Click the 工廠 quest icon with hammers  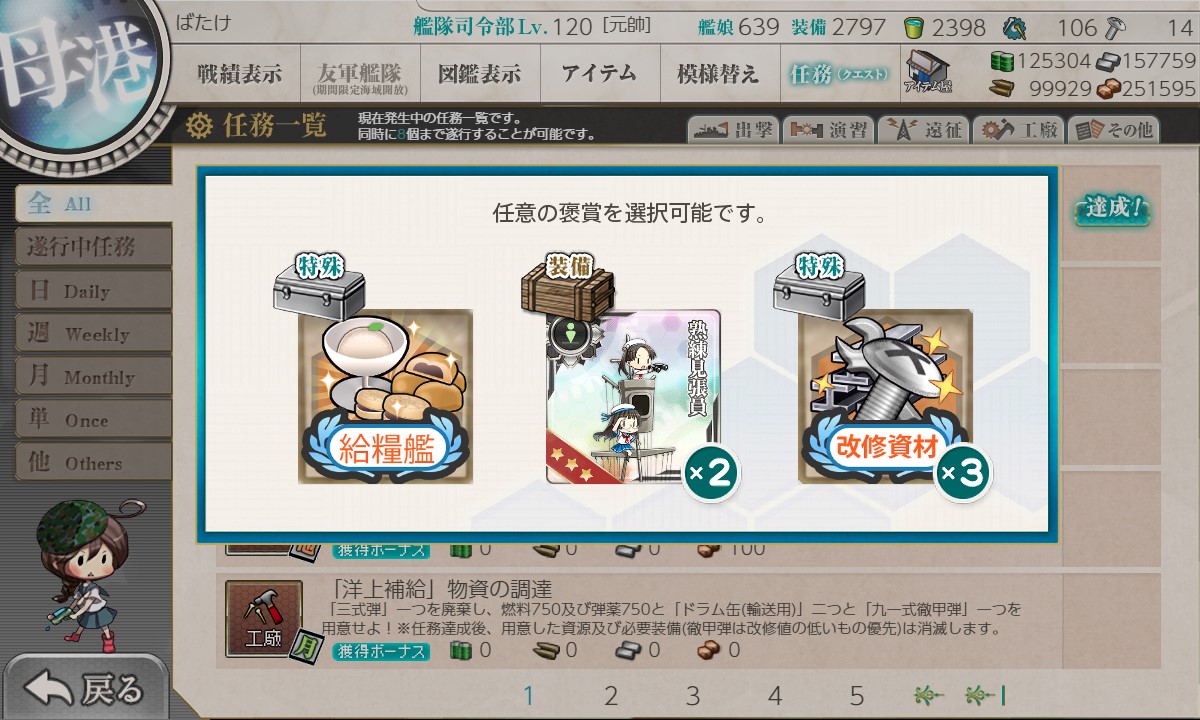click(263, 618)
